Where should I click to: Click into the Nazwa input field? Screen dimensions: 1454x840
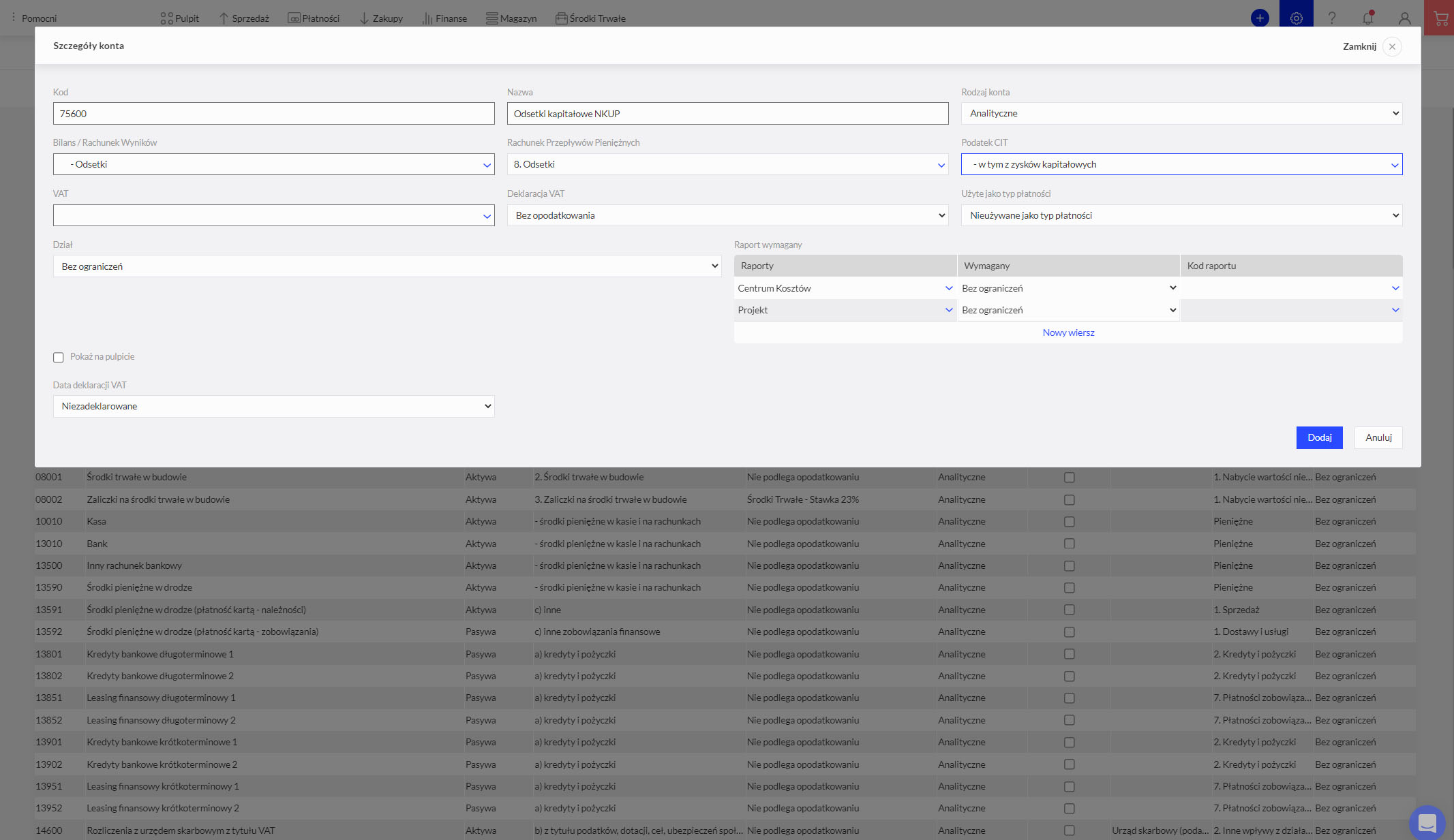727,114
